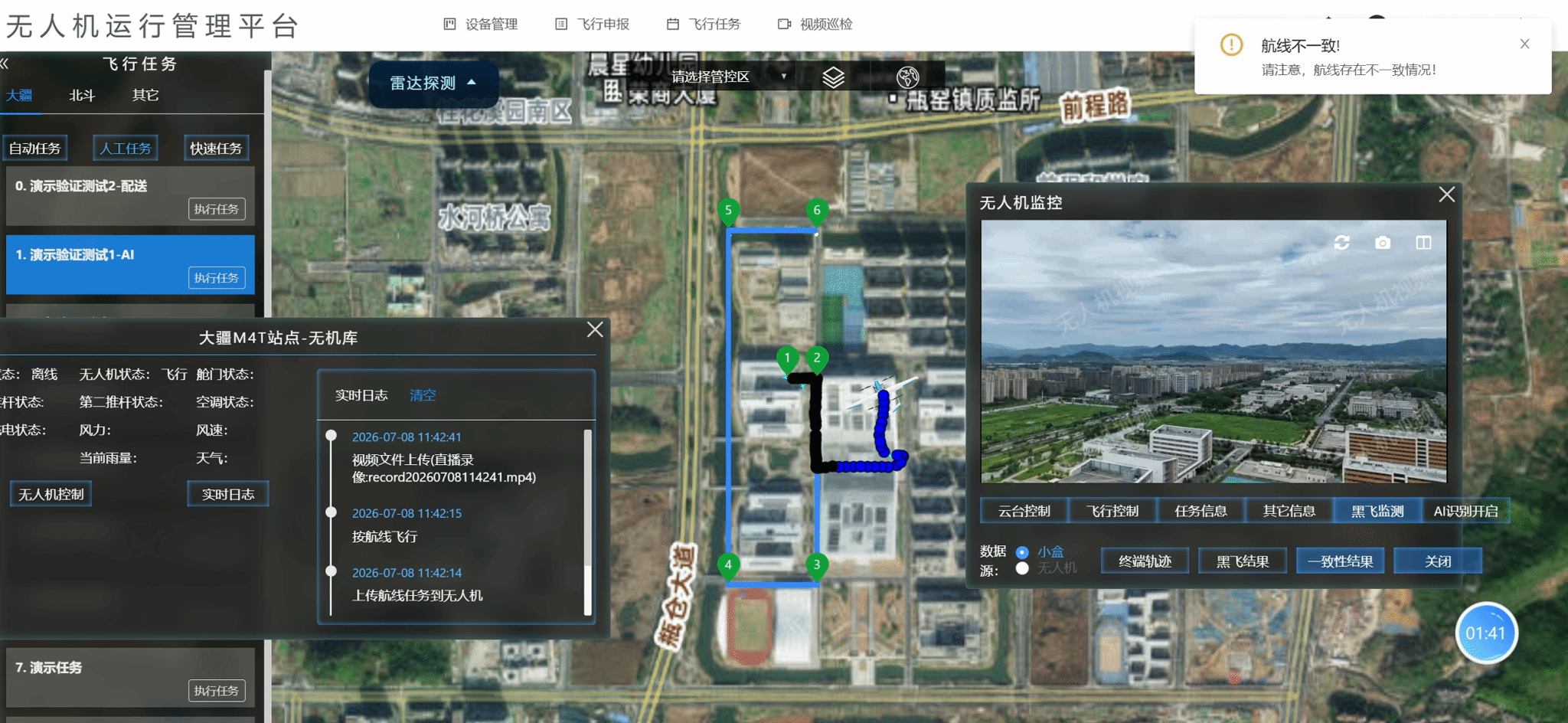This screenshot has width=1568, height=723.
Task: Show the 快速任务 list
Action: (216, 148)
